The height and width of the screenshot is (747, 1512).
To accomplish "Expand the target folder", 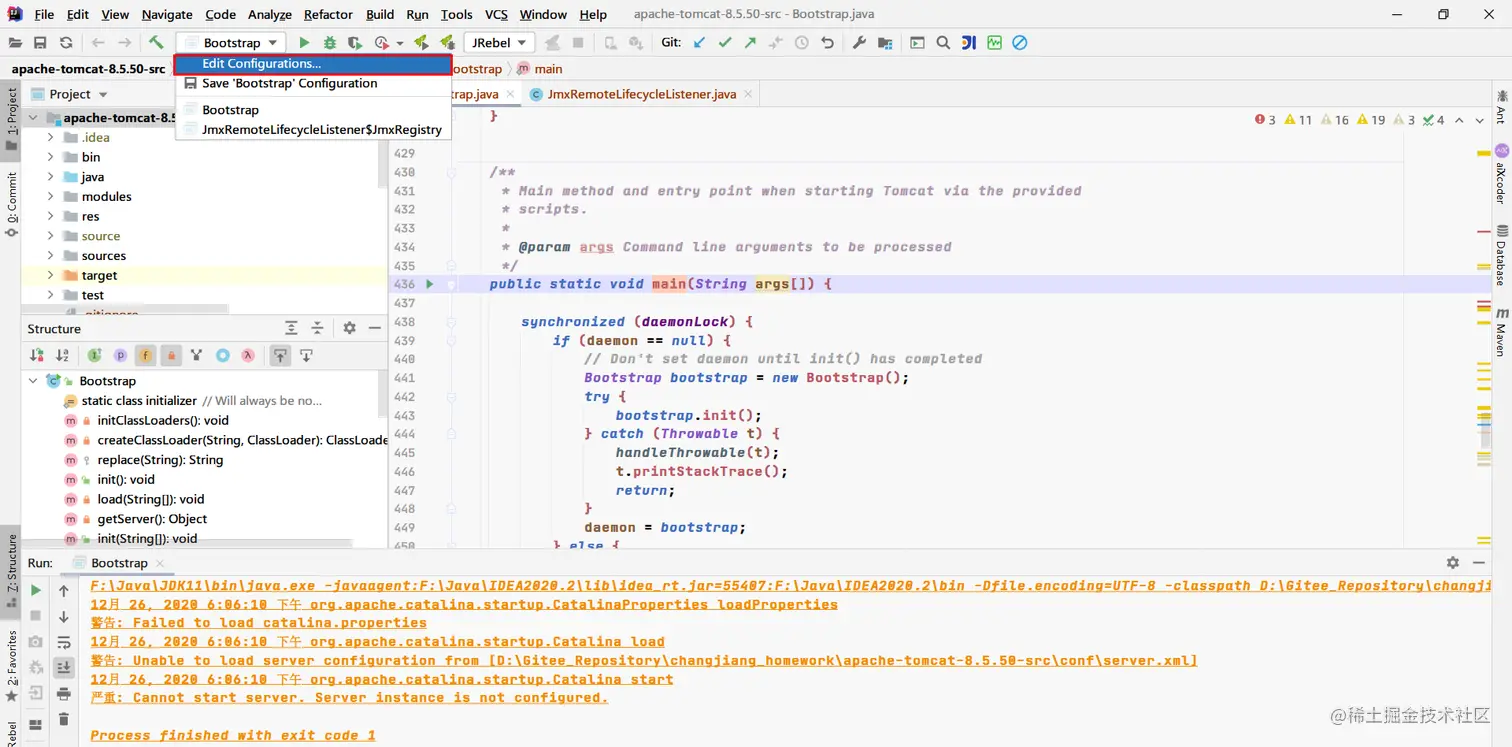I will (x=51, y=275).
